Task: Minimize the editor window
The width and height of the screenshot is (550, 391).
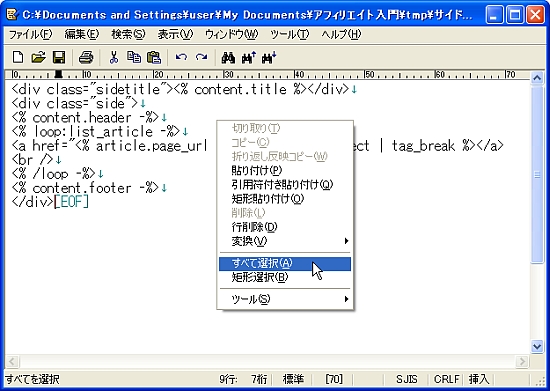Action: pyautogui.click(x=494, y=15)
